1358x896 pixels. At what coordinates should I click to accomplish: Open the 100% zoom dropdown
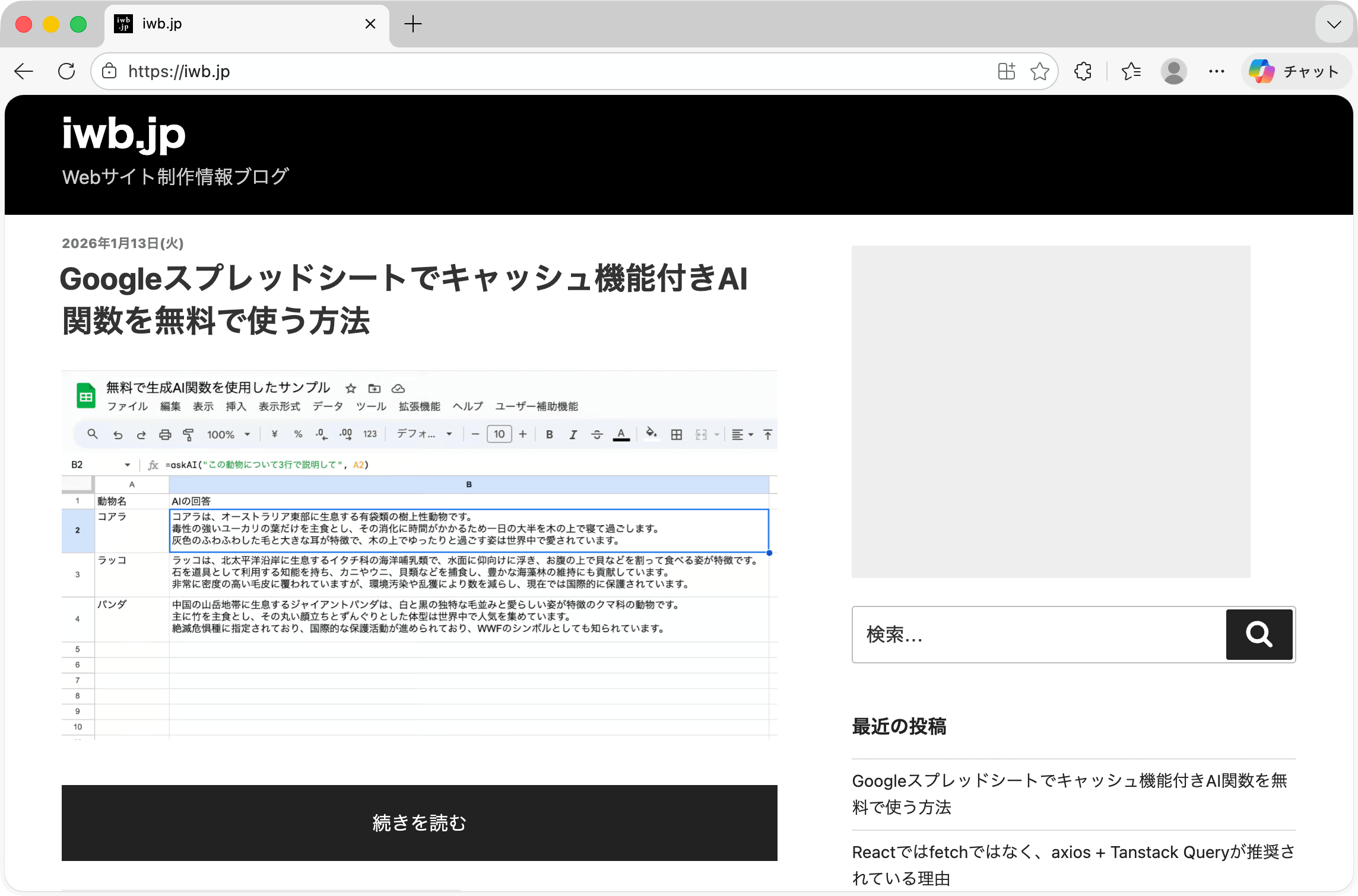[227, 434]
